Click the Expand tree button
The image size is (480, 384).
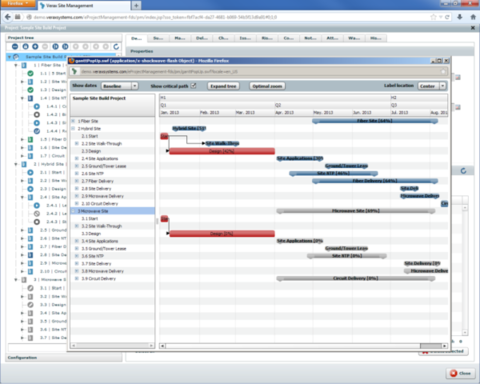(223, 86)
